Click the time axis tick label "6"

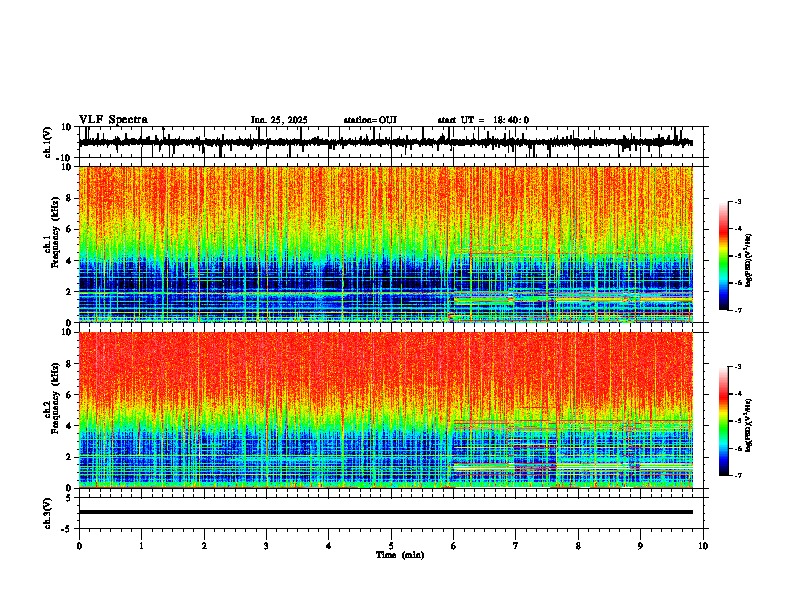click(x=454, y=546)
